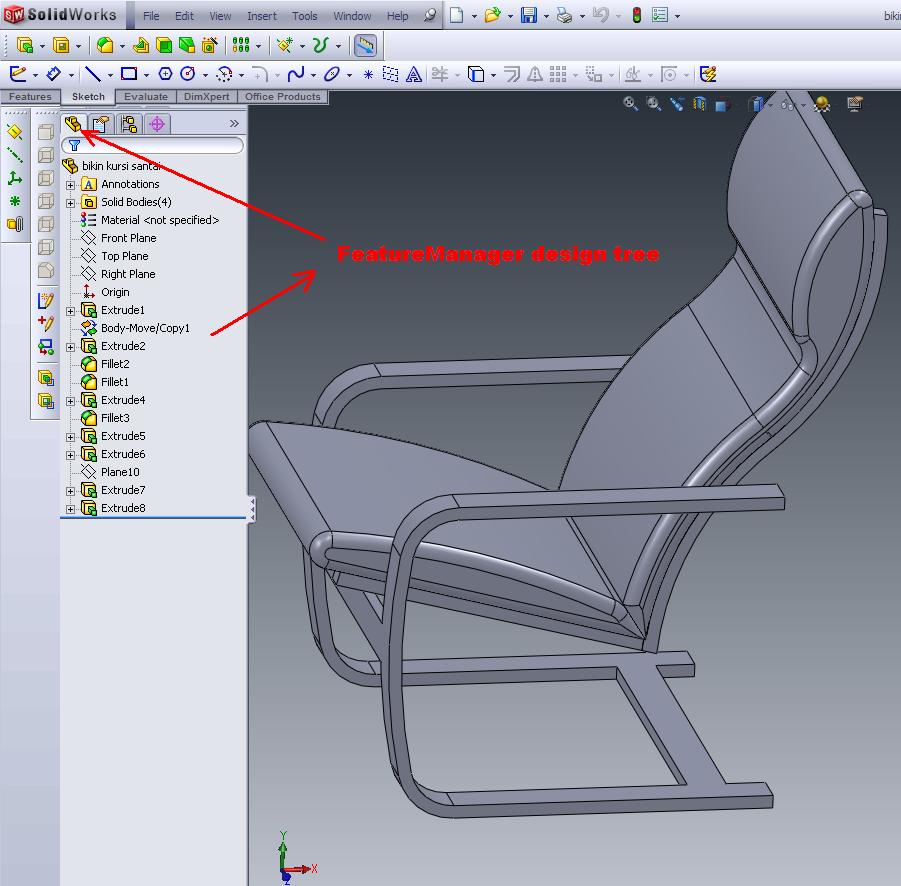Switch to the Evaluate tab
The width and height of the screenshot is (901, 886).
(x=146, y=97)
